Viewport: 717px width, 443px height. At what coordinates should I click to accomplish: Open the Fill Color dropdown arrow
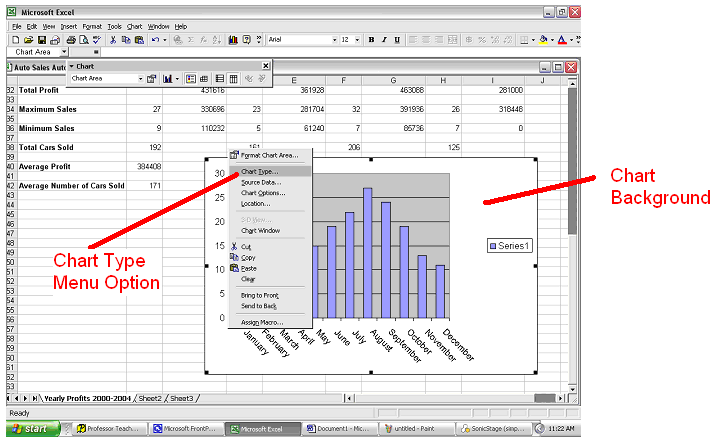(x=552, y=40)
